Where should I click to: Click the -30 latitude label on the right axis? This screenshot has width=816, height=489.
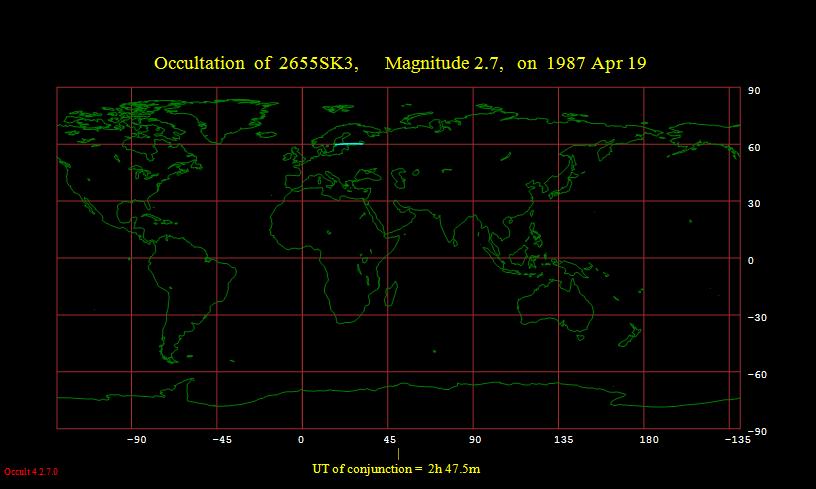point(757,317)
